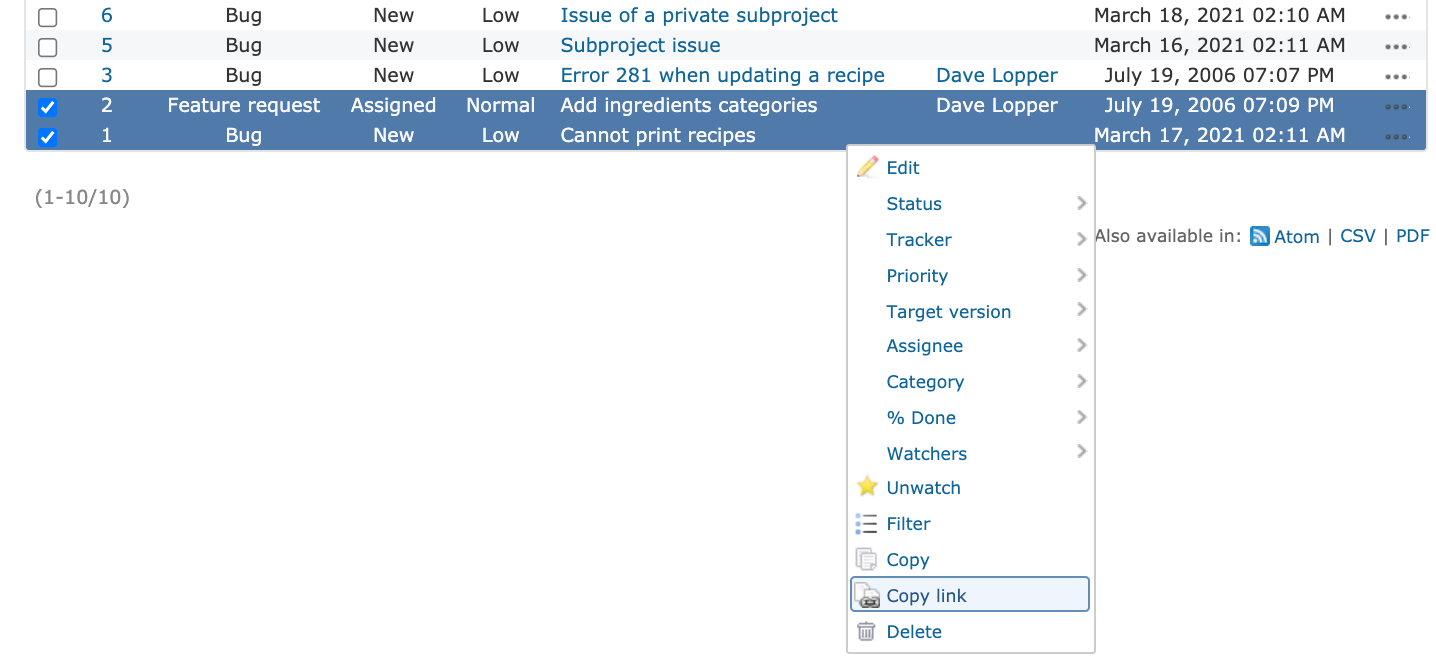Click the pencil Edit icon in context menu

pos(867,167)
